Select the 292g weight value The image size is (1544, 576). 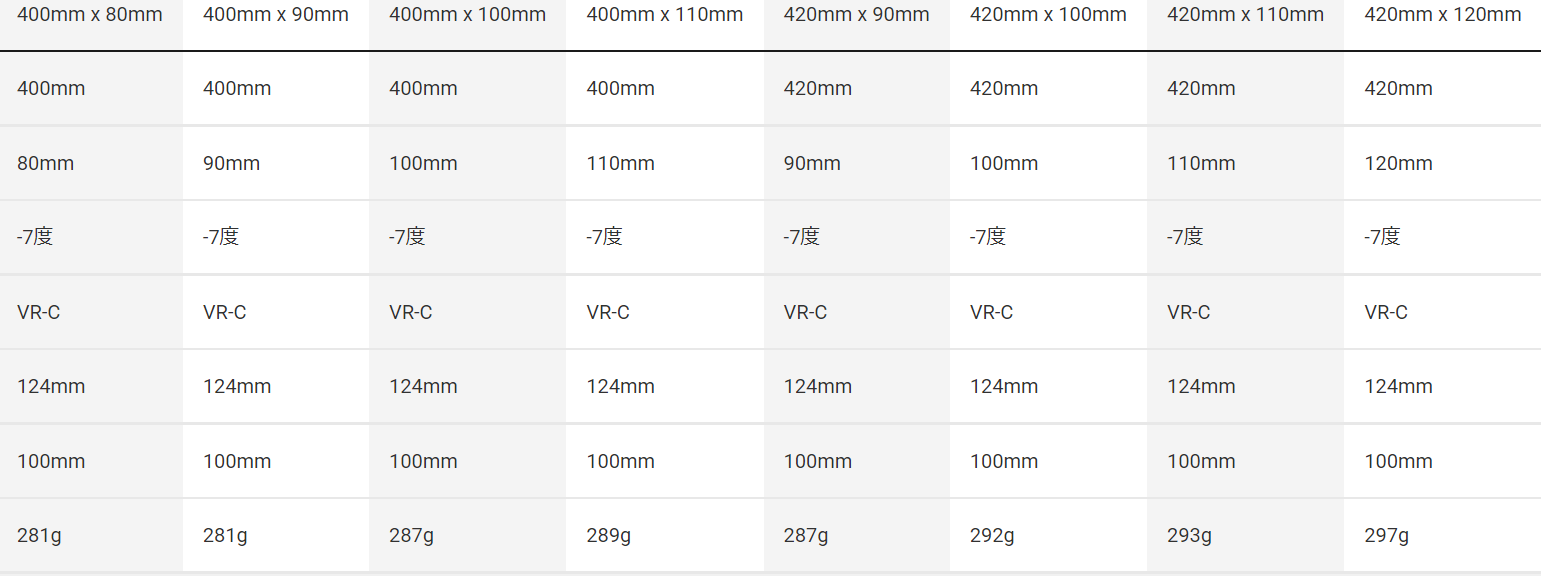coord(992,536)
